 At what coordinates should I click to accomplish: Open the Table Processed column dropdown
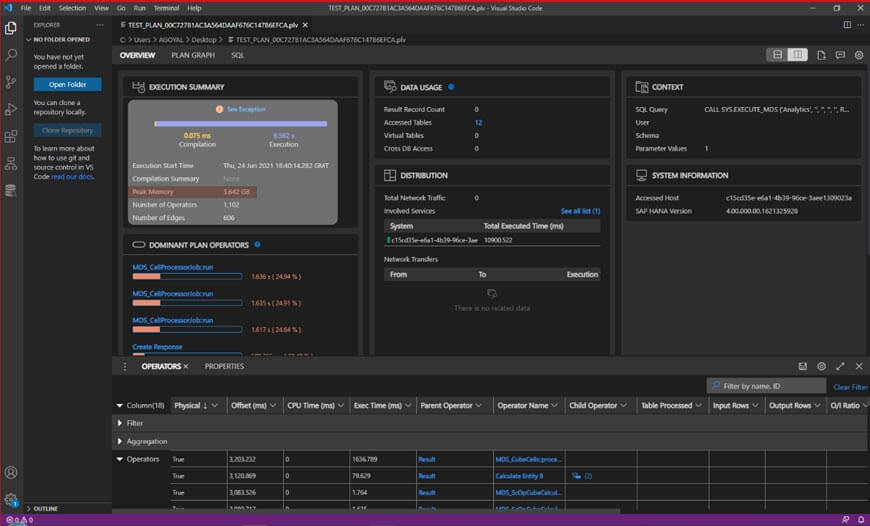click(x=698, y=406)
